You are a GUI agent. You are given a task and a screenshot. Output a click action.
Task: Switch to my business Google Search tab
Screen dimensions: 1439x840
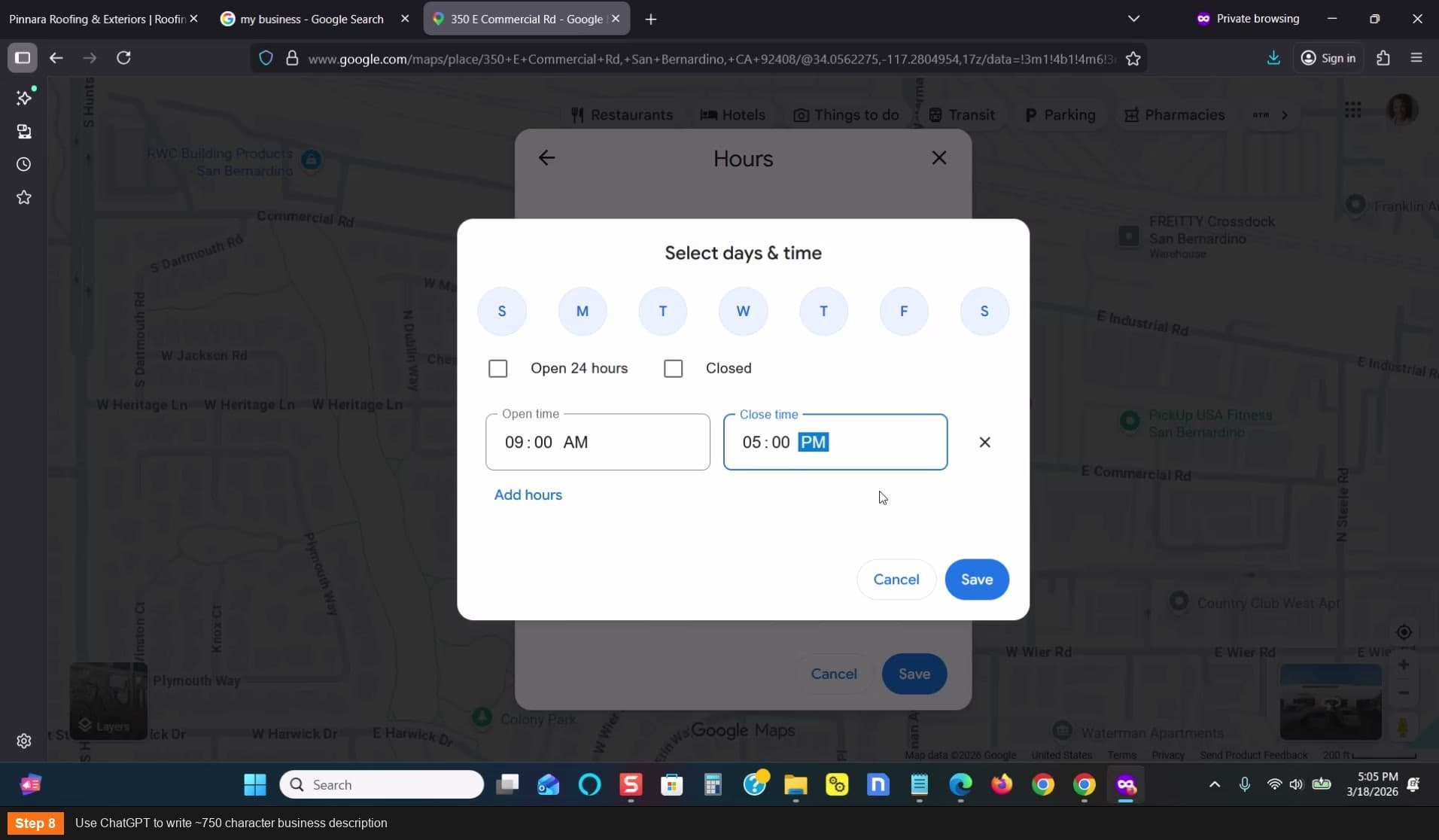[x=312, y=19]
